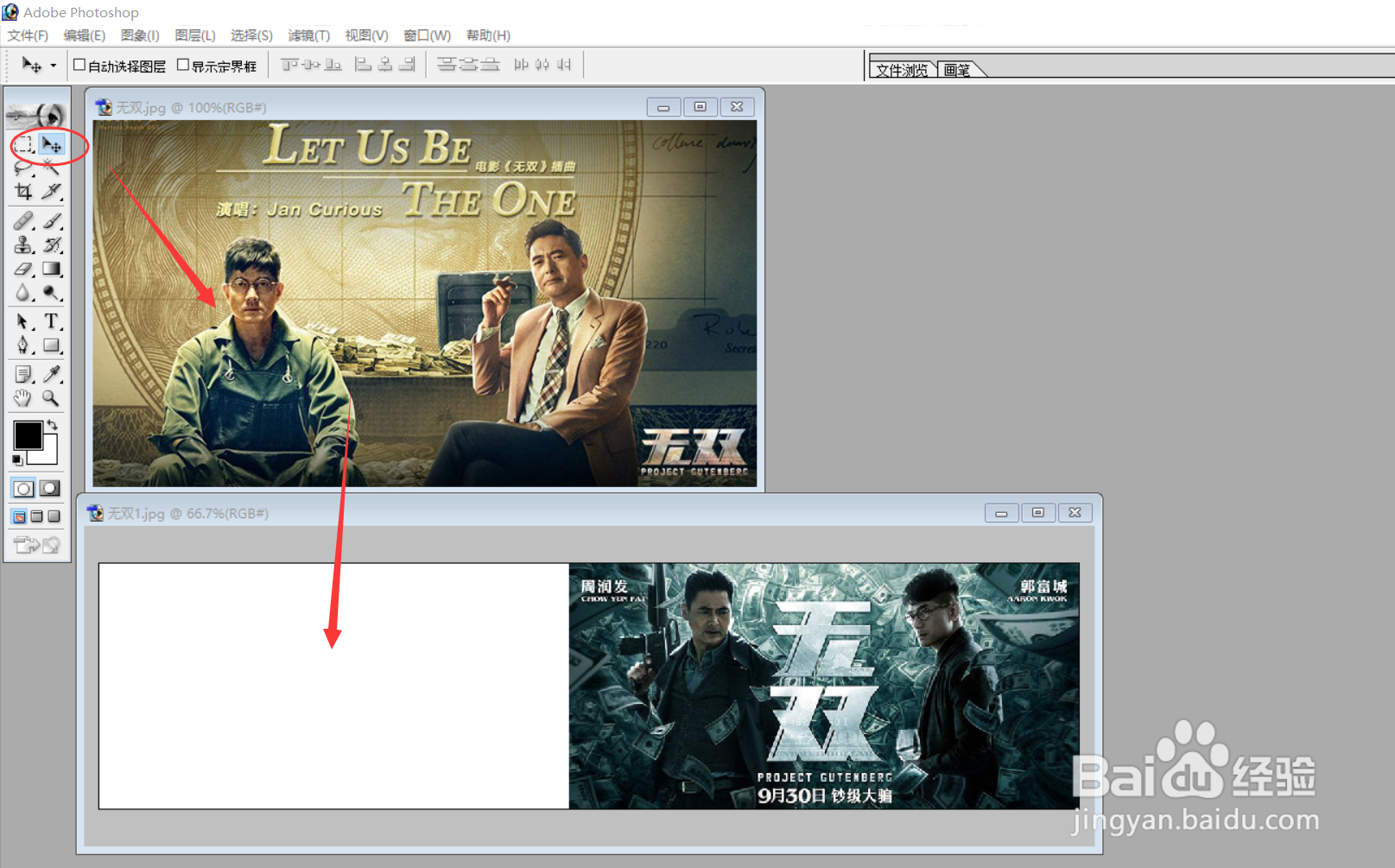The height and width of the screenshot is (868, 1395).
Task: Select the Eraser tool
Action: (23, 269)
